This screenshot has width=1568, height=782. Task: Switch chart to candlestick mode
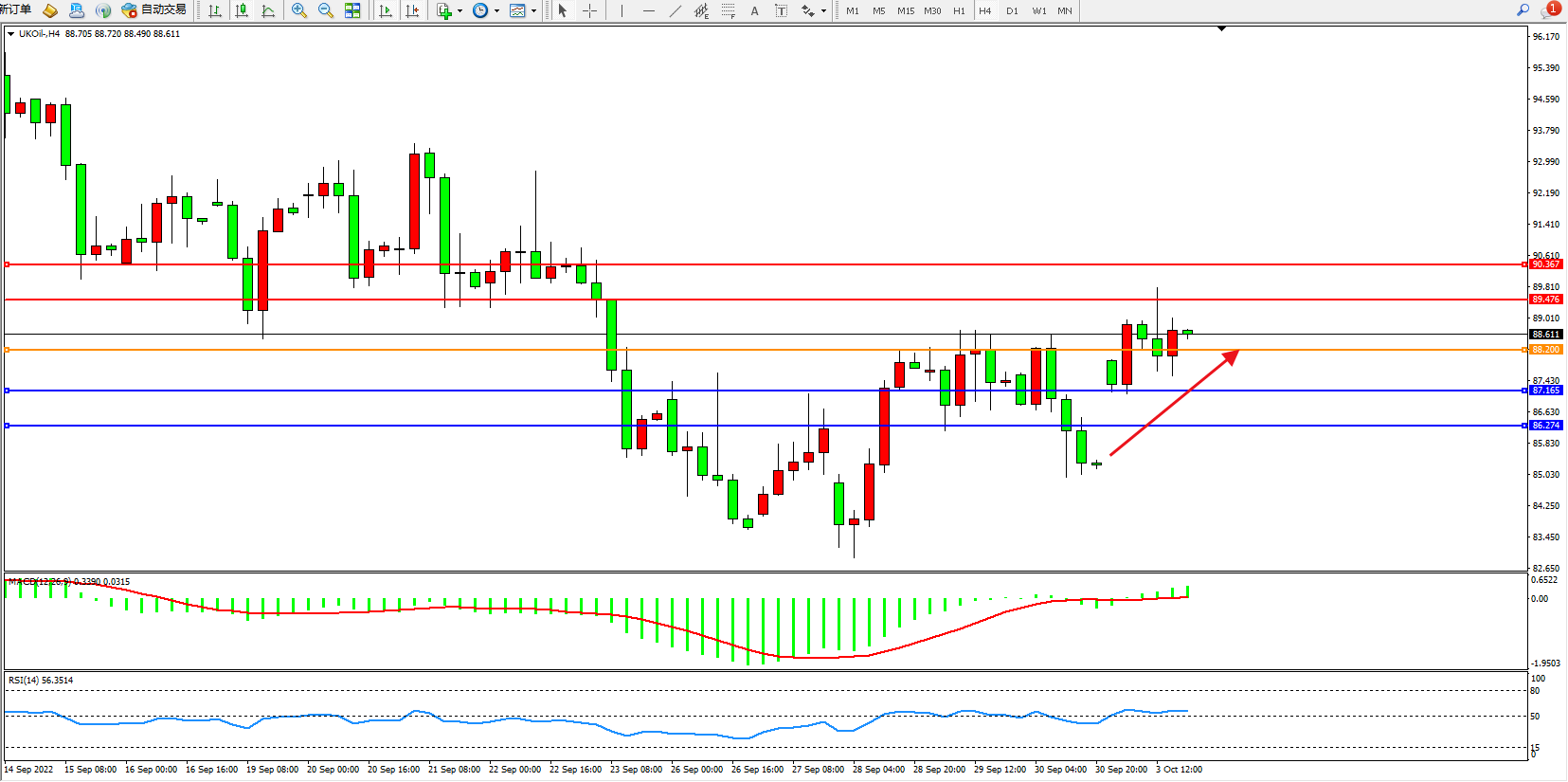coord(242,10)
